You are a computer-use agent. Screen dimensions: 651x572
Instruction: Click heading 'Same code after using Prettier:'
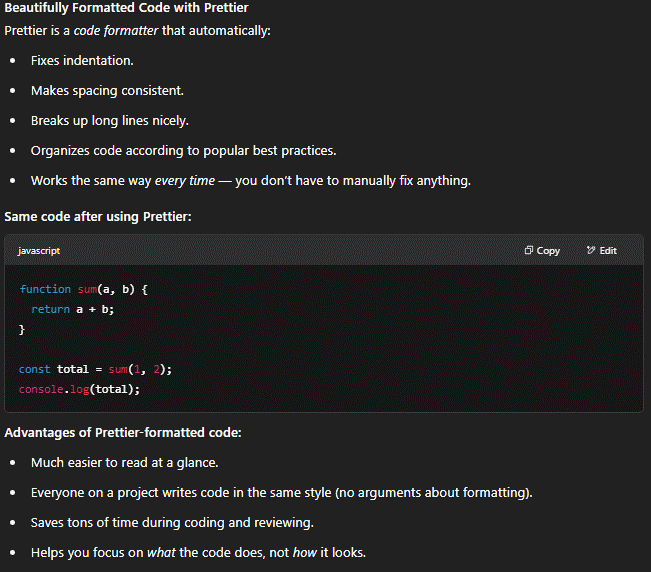(98, 217)
